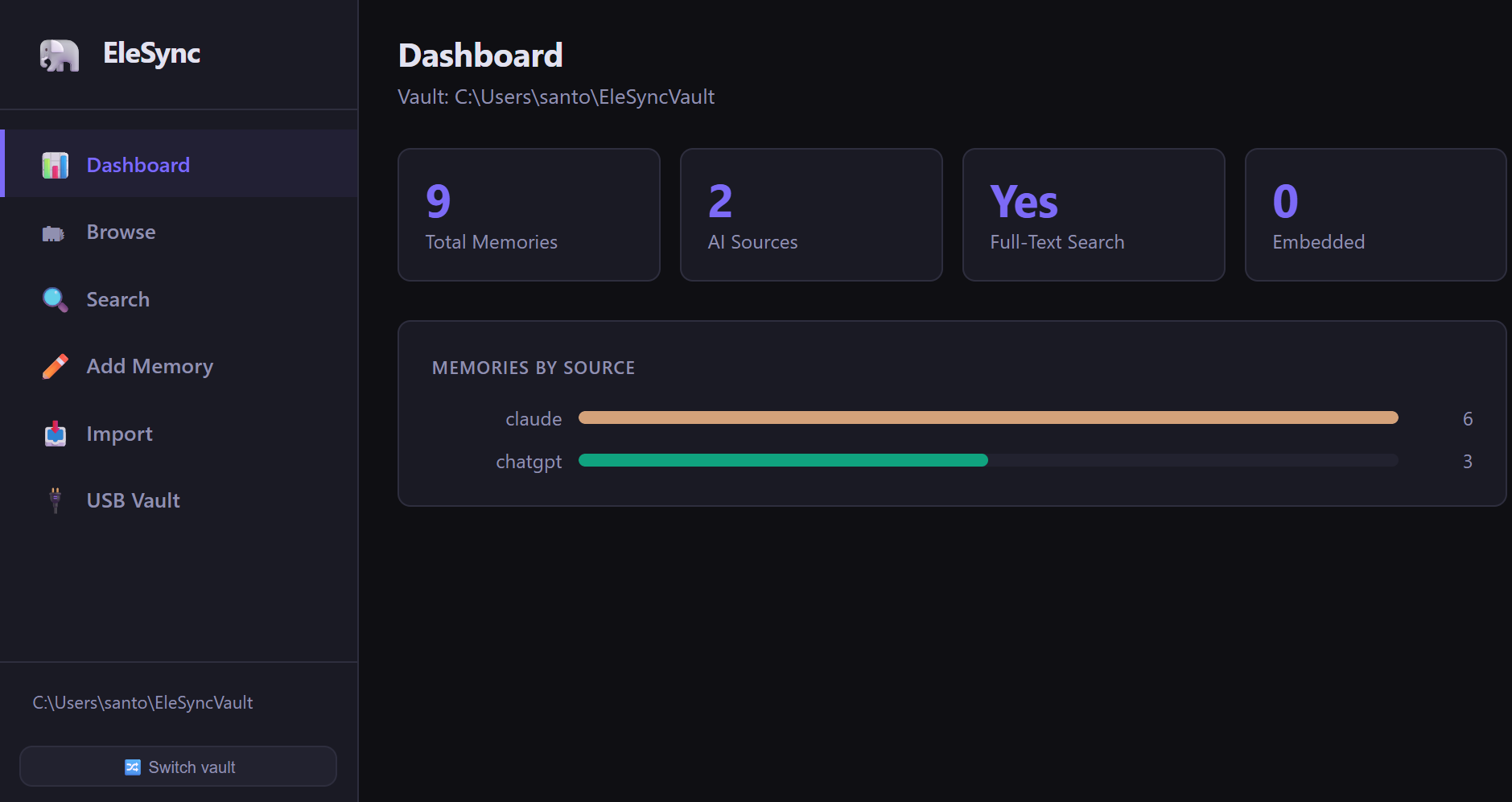Select the Embedded stat card
This screenshot has height=802, width=1512.
[1376, 215]
